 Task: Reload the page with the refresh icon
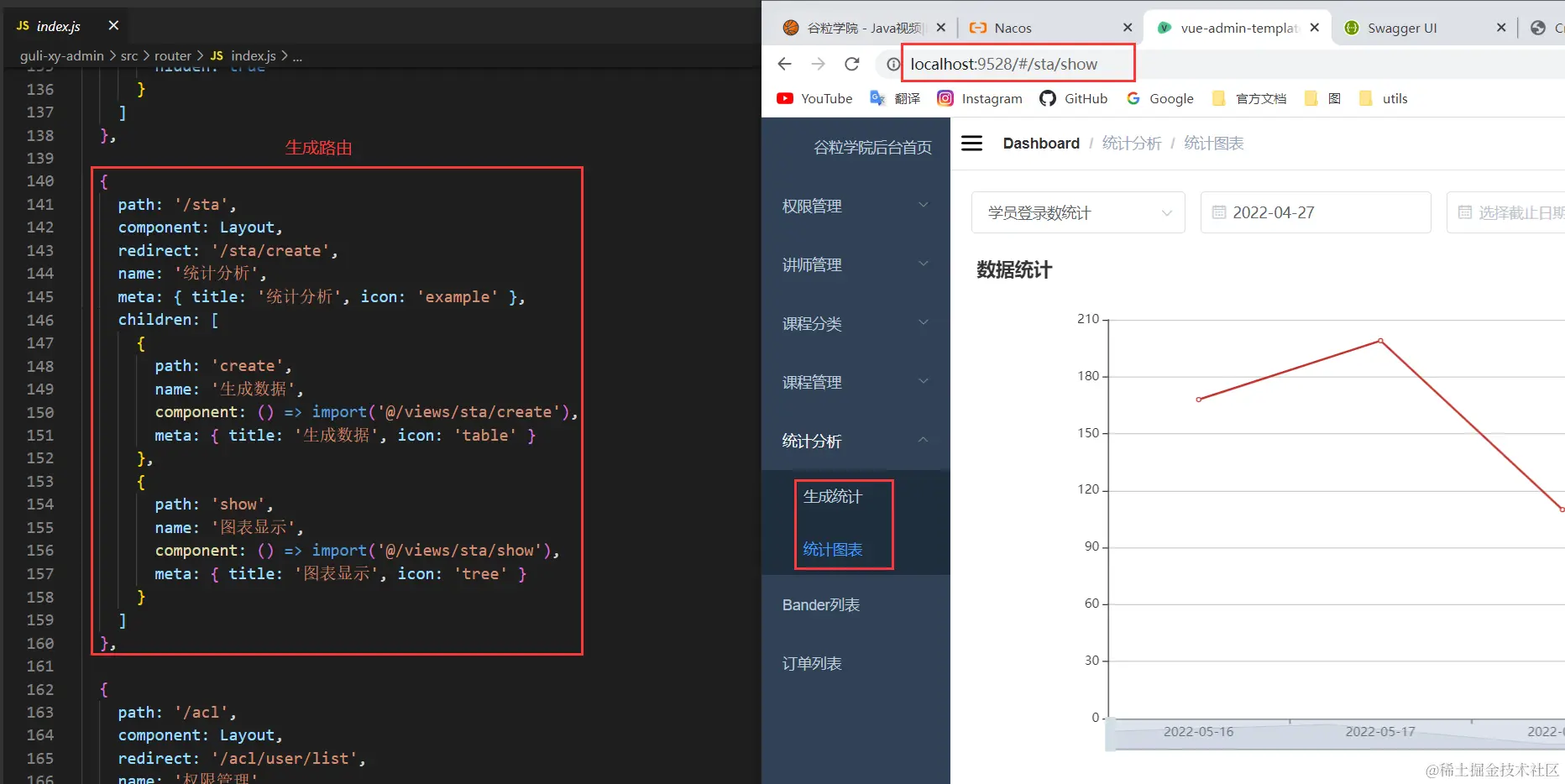coord(852,64)
